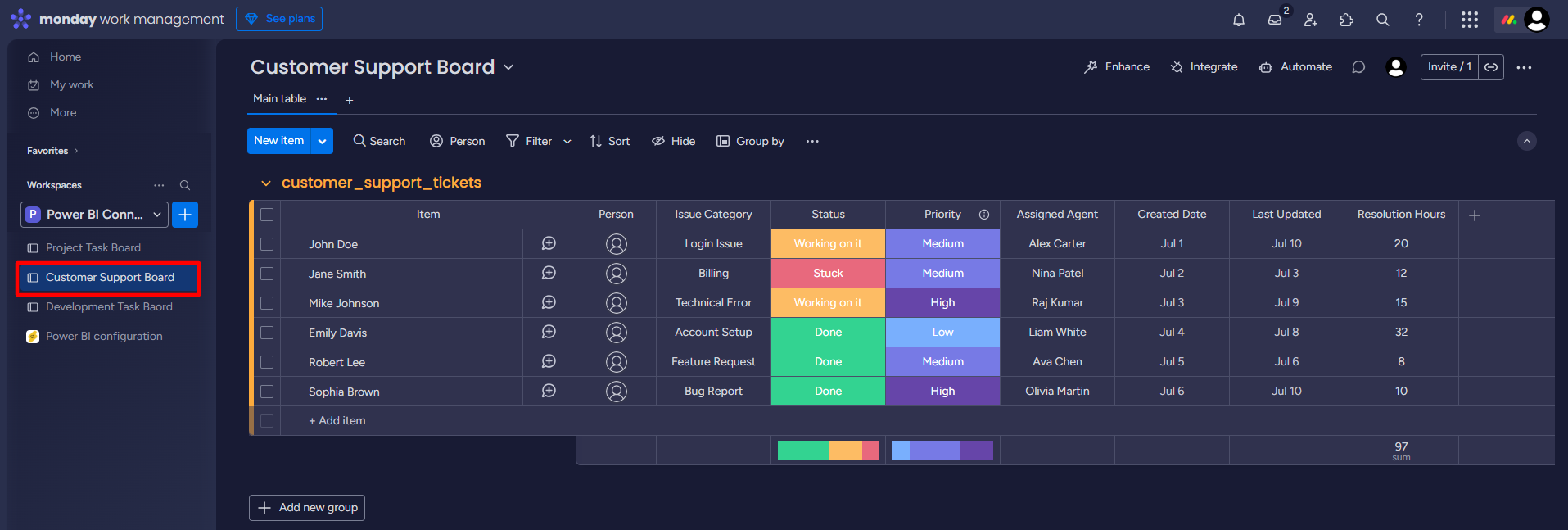Check the John Doe row checkbox
This screenshot has height=530, width=1568.
pyautogui.click(x=267, y=244)
